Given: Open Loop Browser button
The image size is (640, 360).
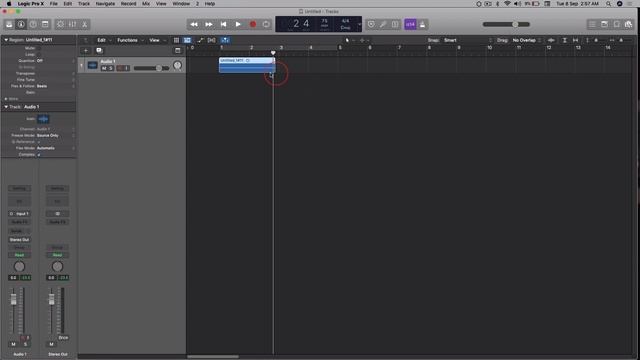Looking at the screenshot, I should coord(616,24).
